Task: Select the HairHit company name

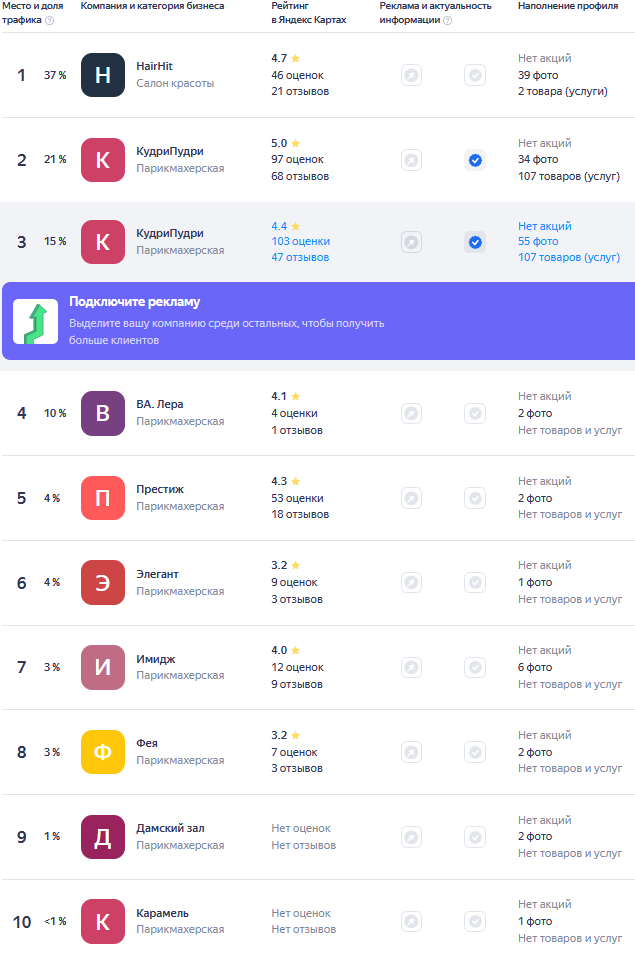Action: [x=154, y=66]
